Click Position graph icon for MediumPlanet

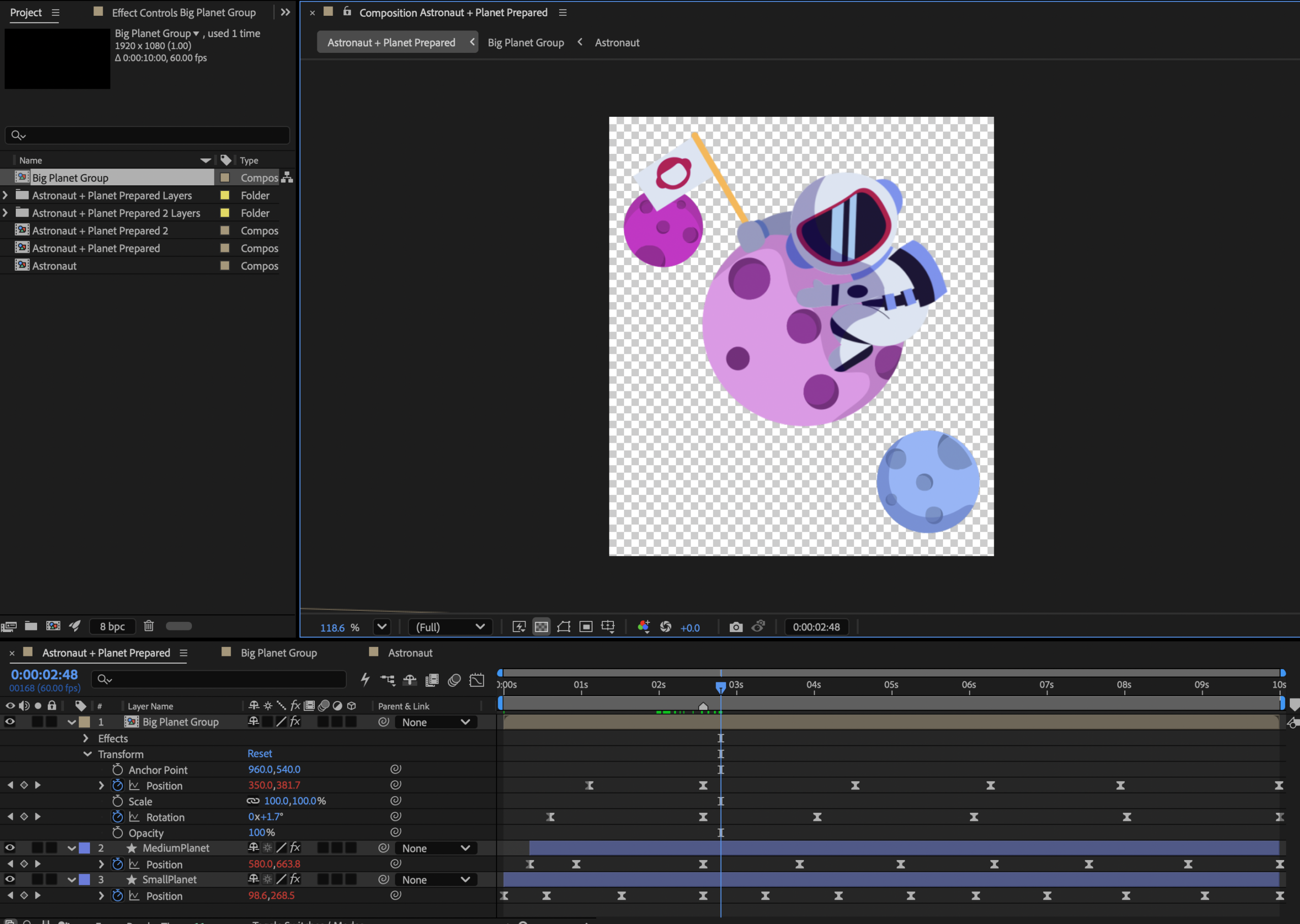coord(134,864)
